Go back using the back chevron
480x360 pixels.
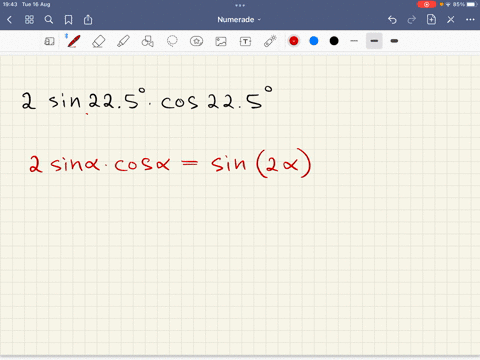click(9, 20)
